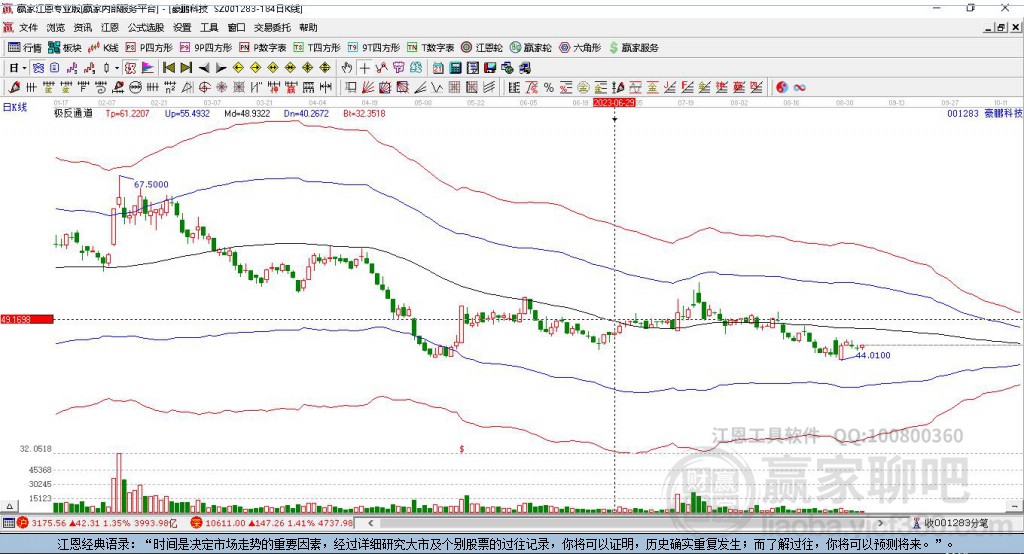Select the zigzag wave line tool
Image resolution: width=1024 pixels, height=554 pixels.
coord(436,88)
